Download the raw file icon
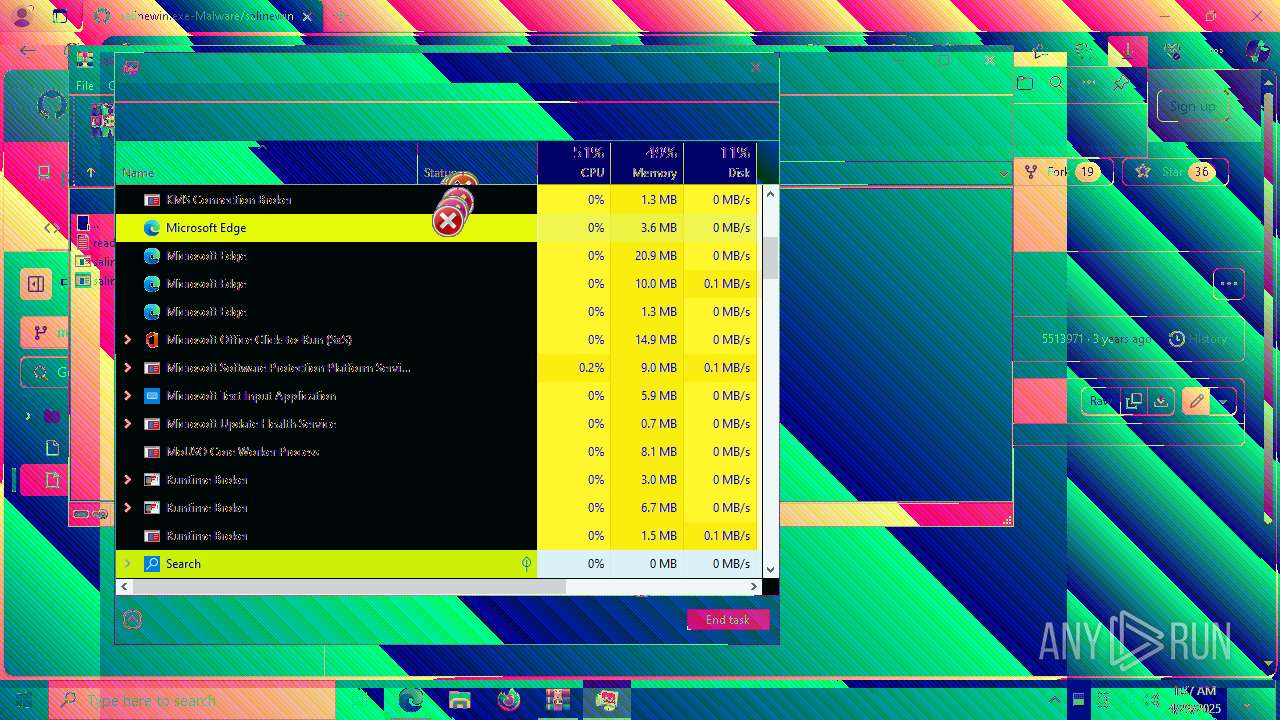 (1160, 401)
